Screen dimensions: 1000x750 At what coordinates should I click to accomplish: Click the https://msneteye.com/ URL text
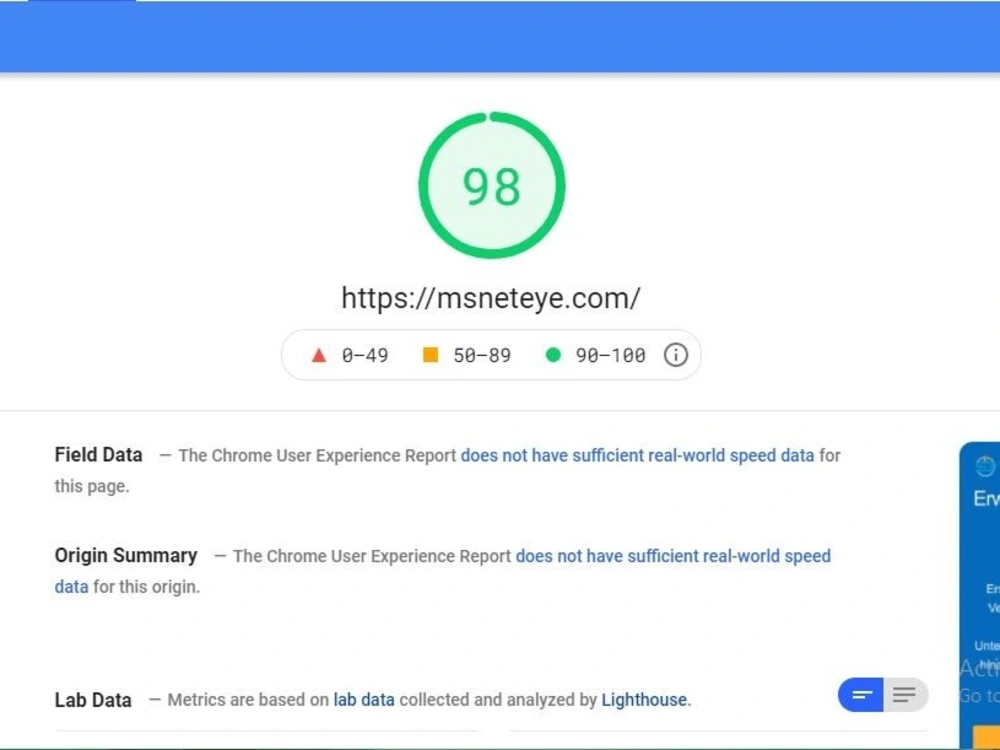coord(490,298)
